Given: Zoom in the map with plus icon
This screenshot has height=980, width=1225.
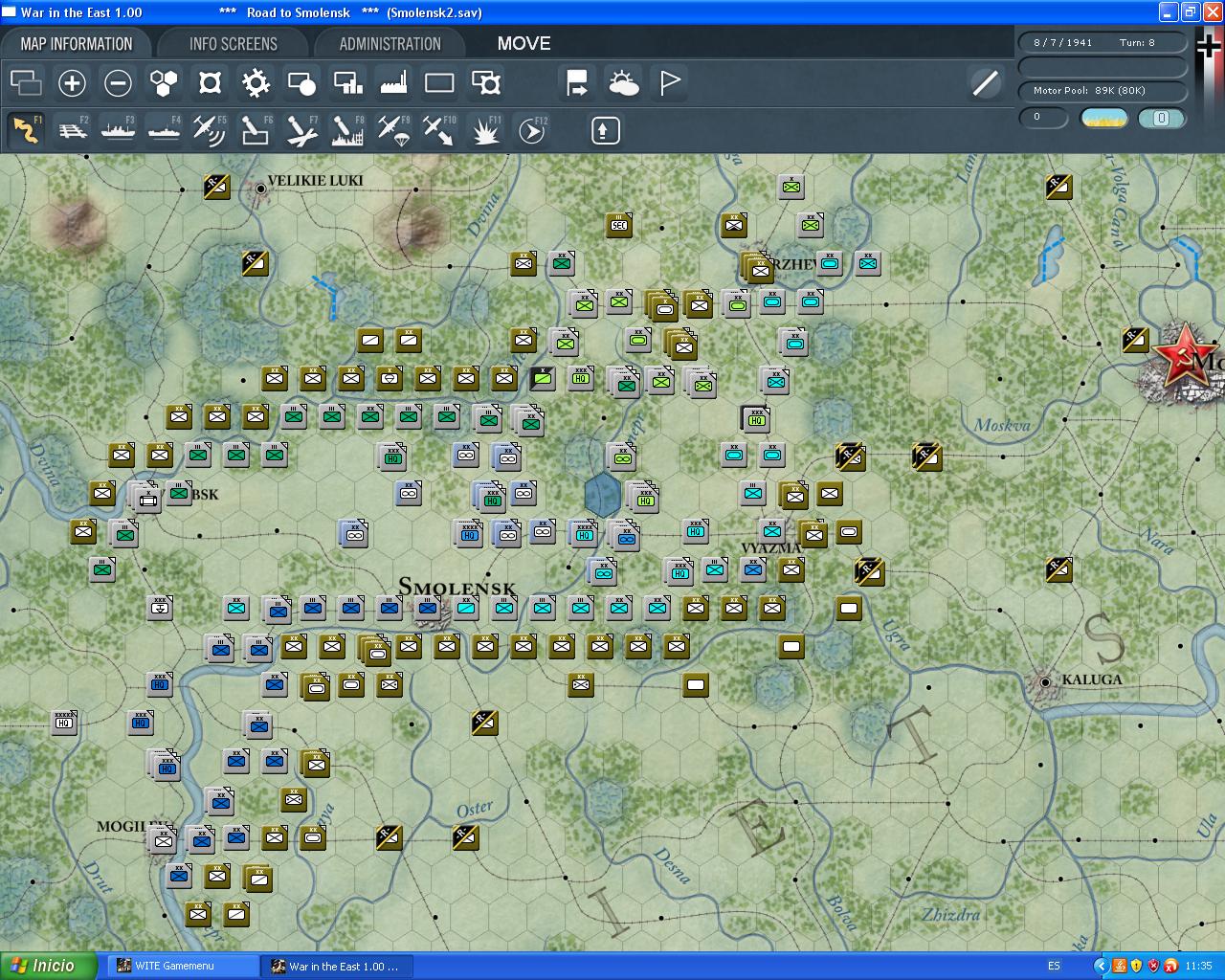Looking at the screenshot, I should pyautogui.click(x=72, y=83).
